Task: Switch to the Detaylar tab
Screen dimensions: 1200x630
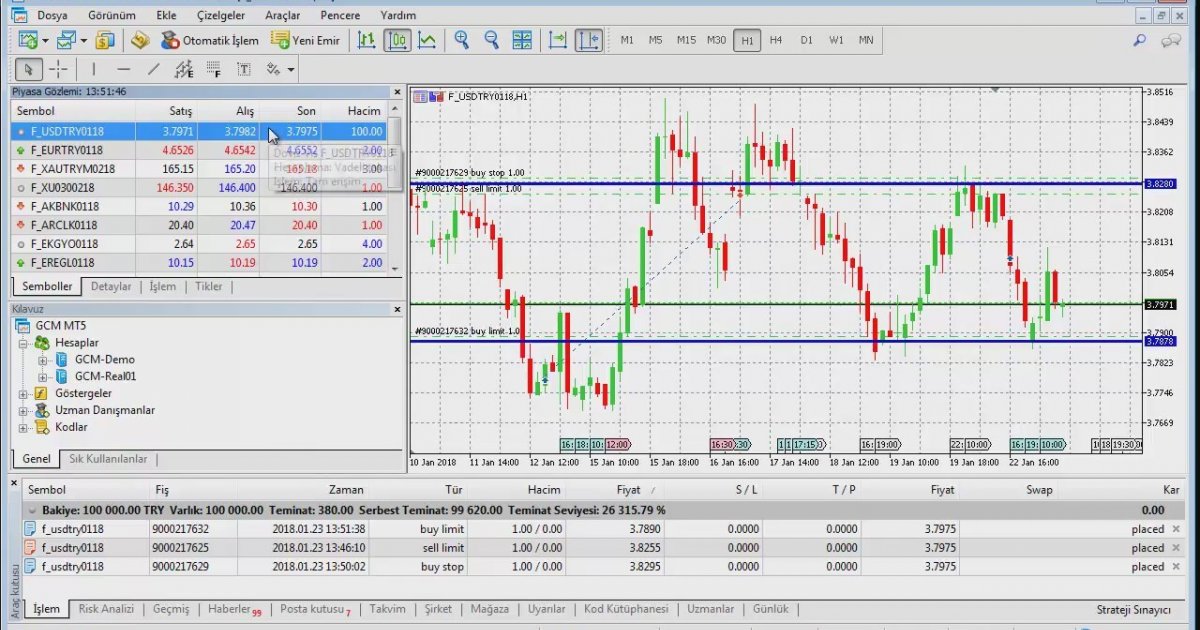Action: (111, 287)
